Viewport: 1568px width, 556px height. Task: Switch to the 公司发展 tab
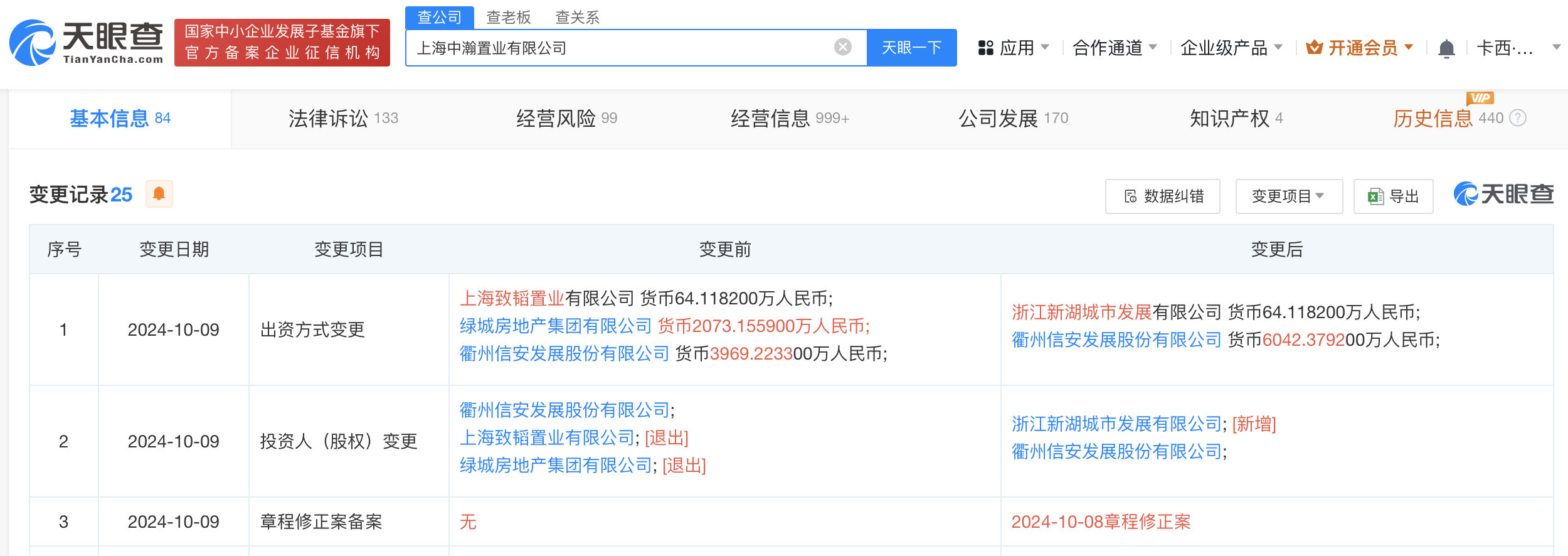coord(1013,118)
